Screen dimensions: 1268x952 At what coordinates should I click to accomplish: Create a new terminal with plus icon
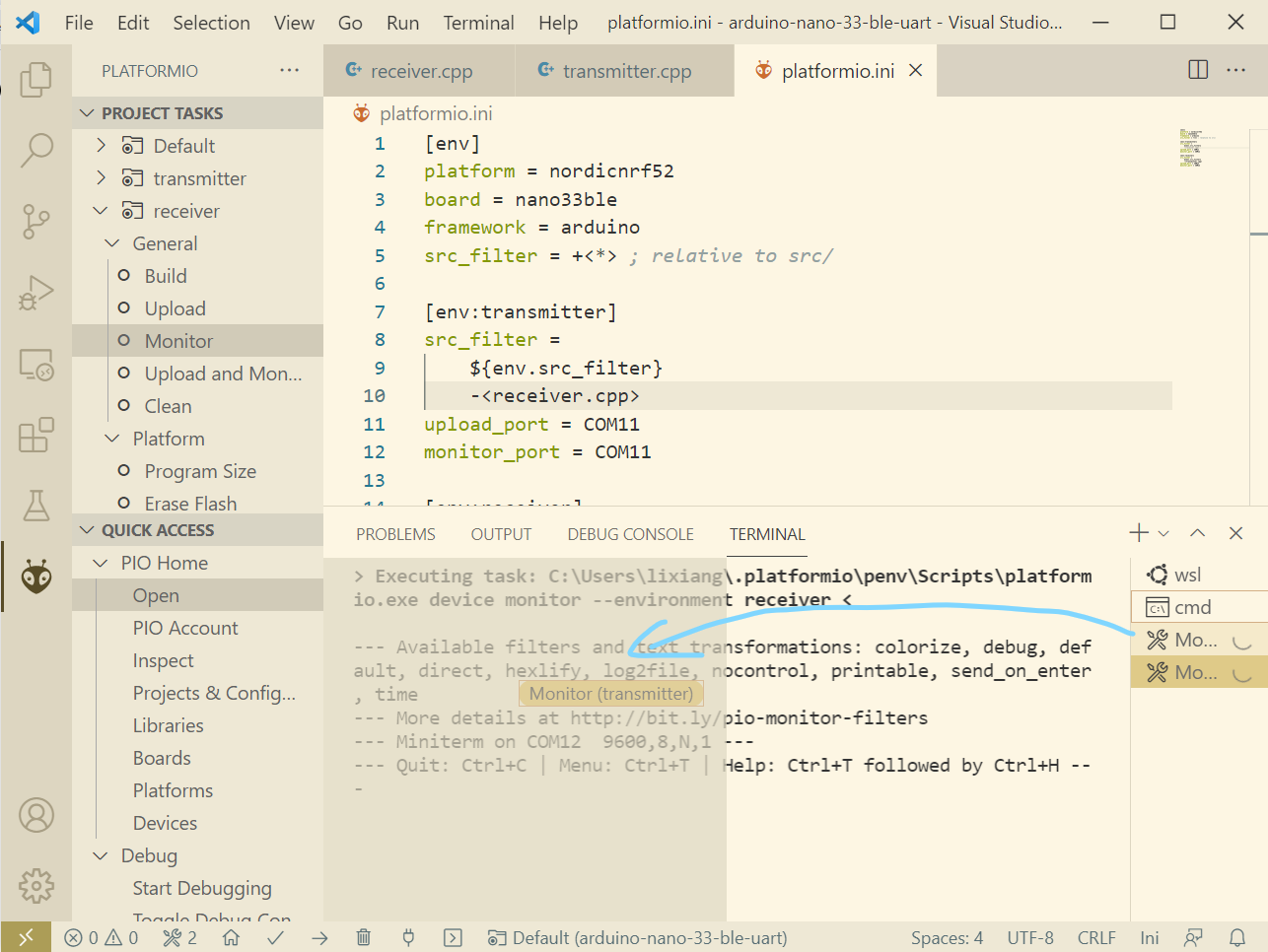(x=1139, y=533)
